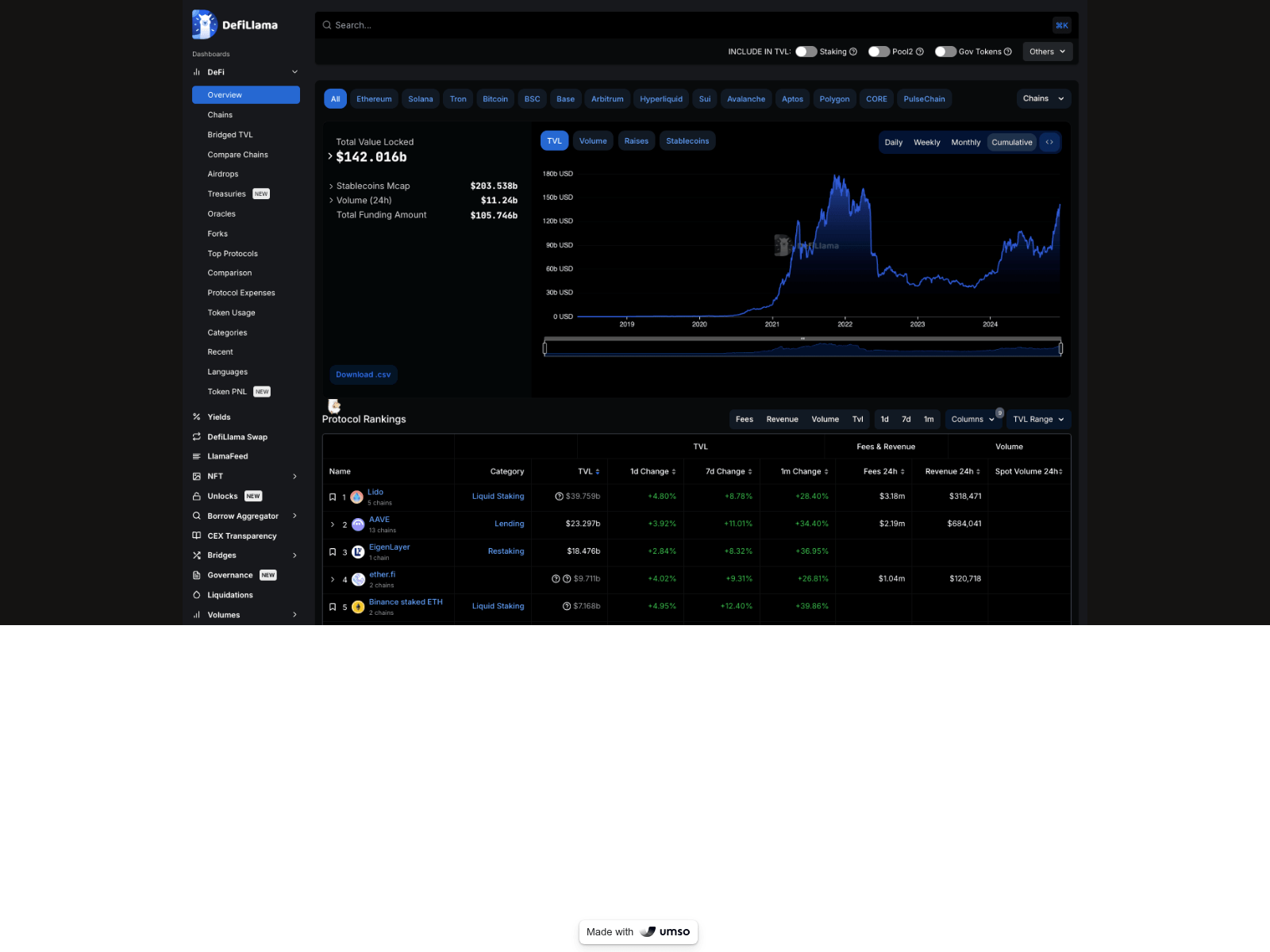
Task: Select the Solana chain tab
Action: (x=421, y=99)
